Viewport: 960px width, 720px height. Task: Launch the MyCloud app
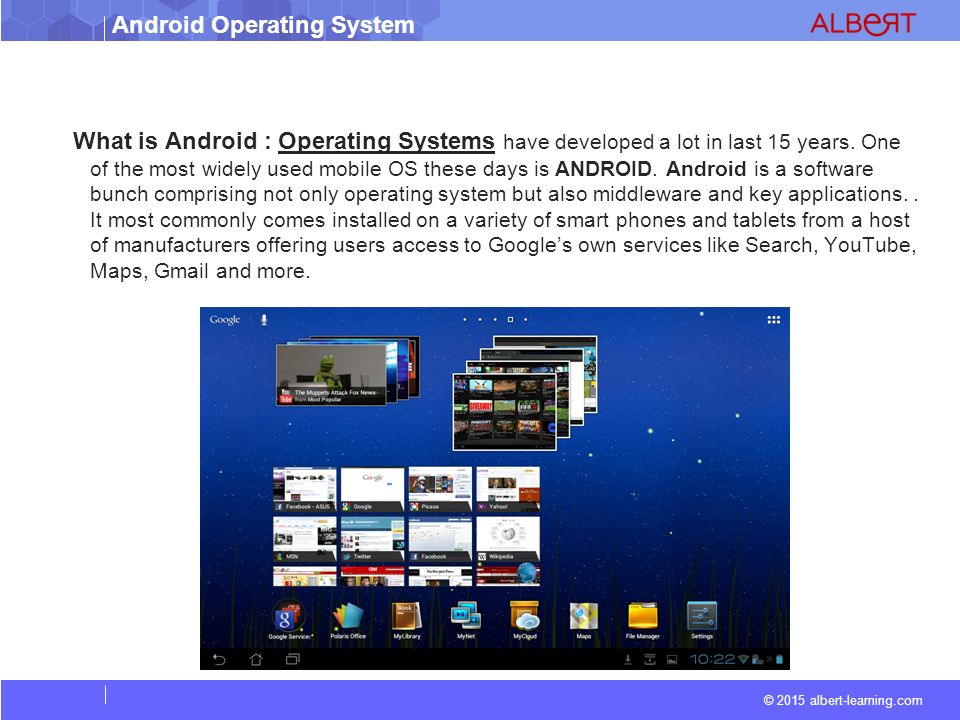tap(525, 618)
